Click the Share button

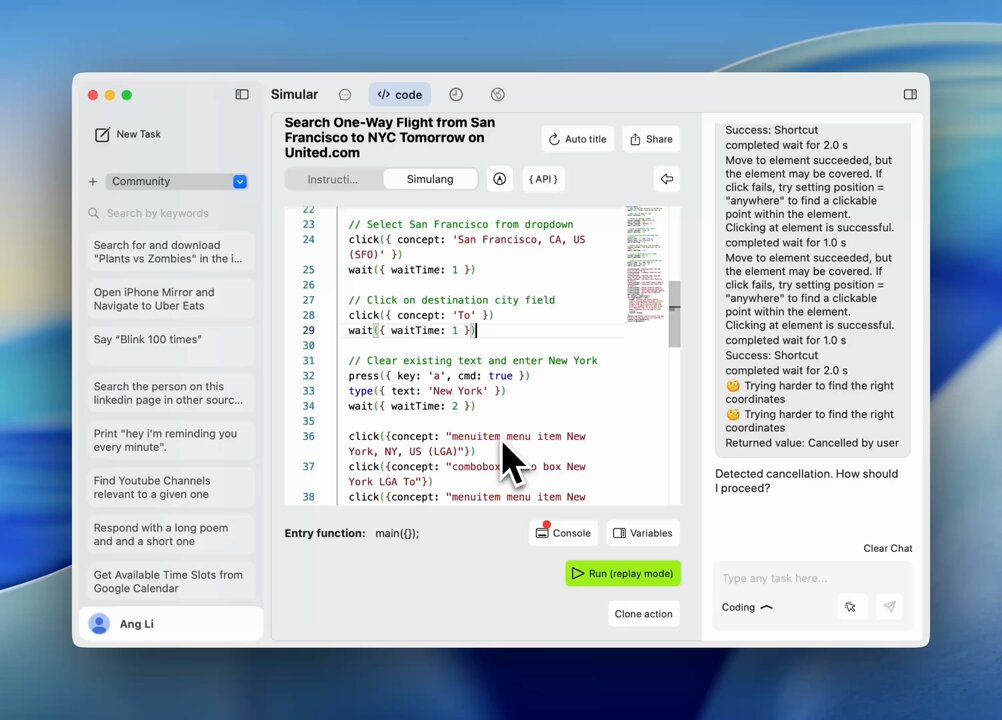coord(651,139)
